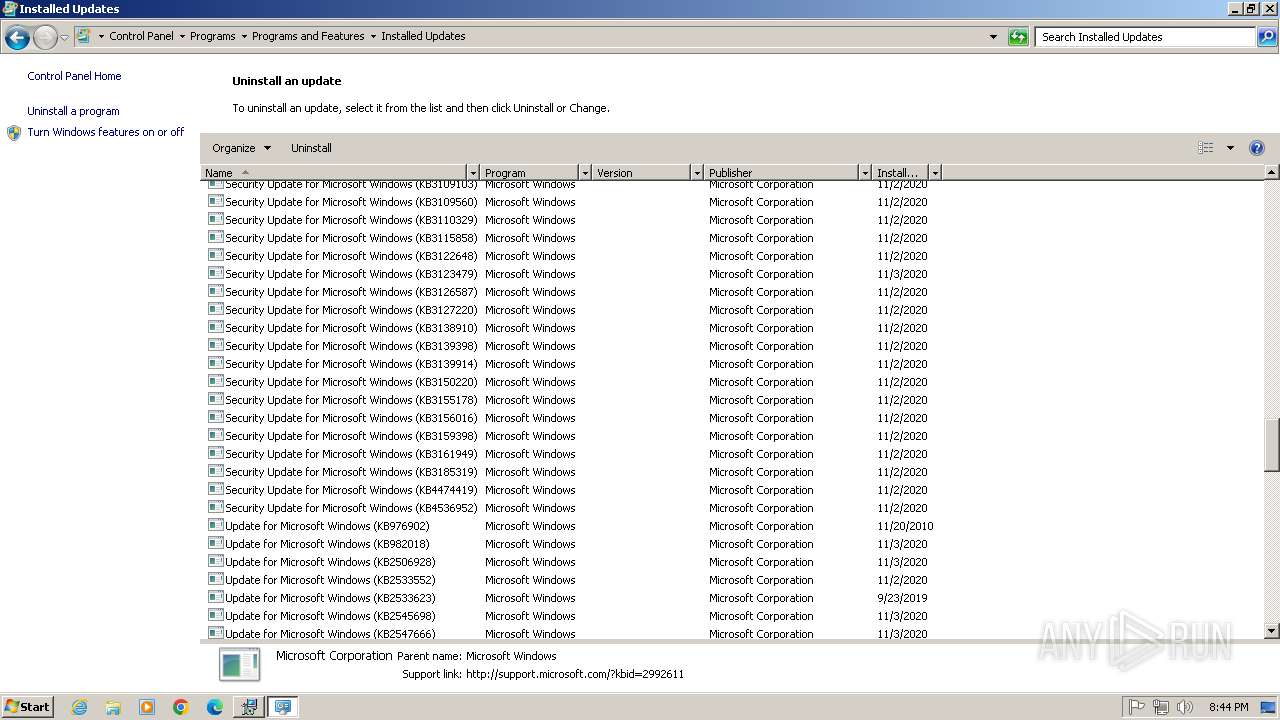Switch to the sixth taskbar application button
Screen dimensions: 1280x720
click(x=248, y=707)
